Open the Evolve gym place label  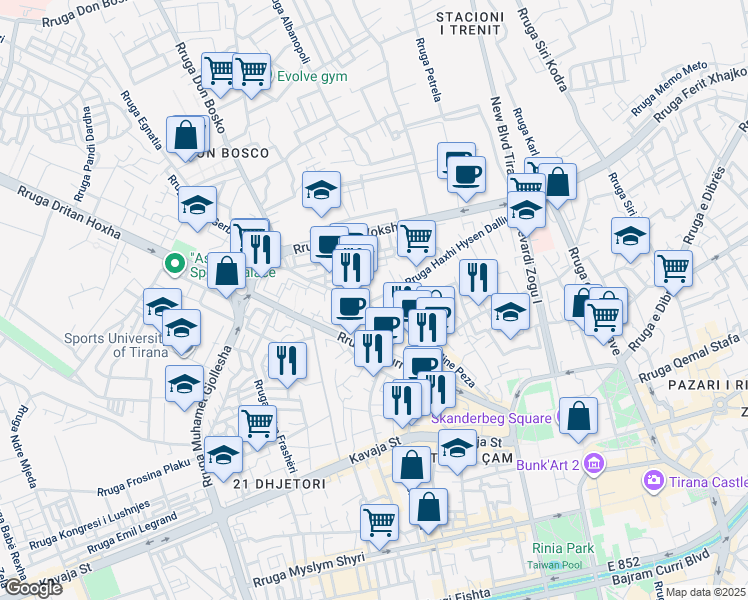click(312, 76)
